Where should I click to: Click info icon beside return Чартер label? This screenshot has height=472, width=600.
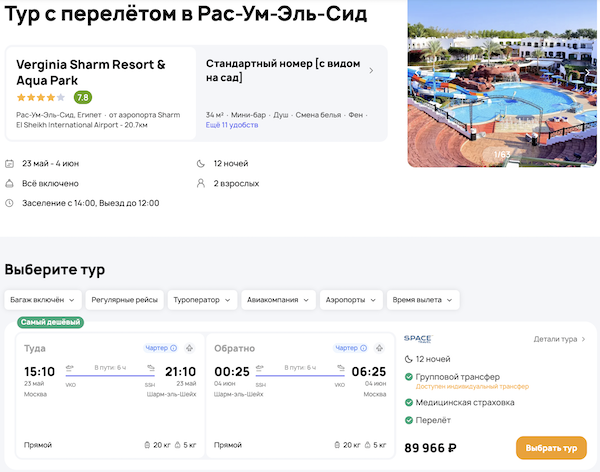pyautogui.click(x=363, y=348)
